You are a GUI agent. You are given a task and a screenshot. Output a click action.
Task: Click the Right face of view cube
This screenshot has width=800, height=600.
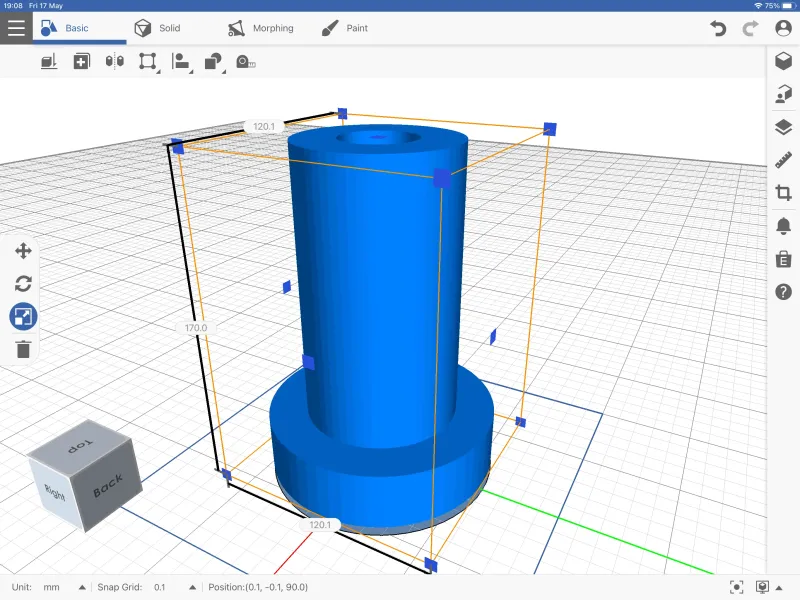[x=55, y=493]
